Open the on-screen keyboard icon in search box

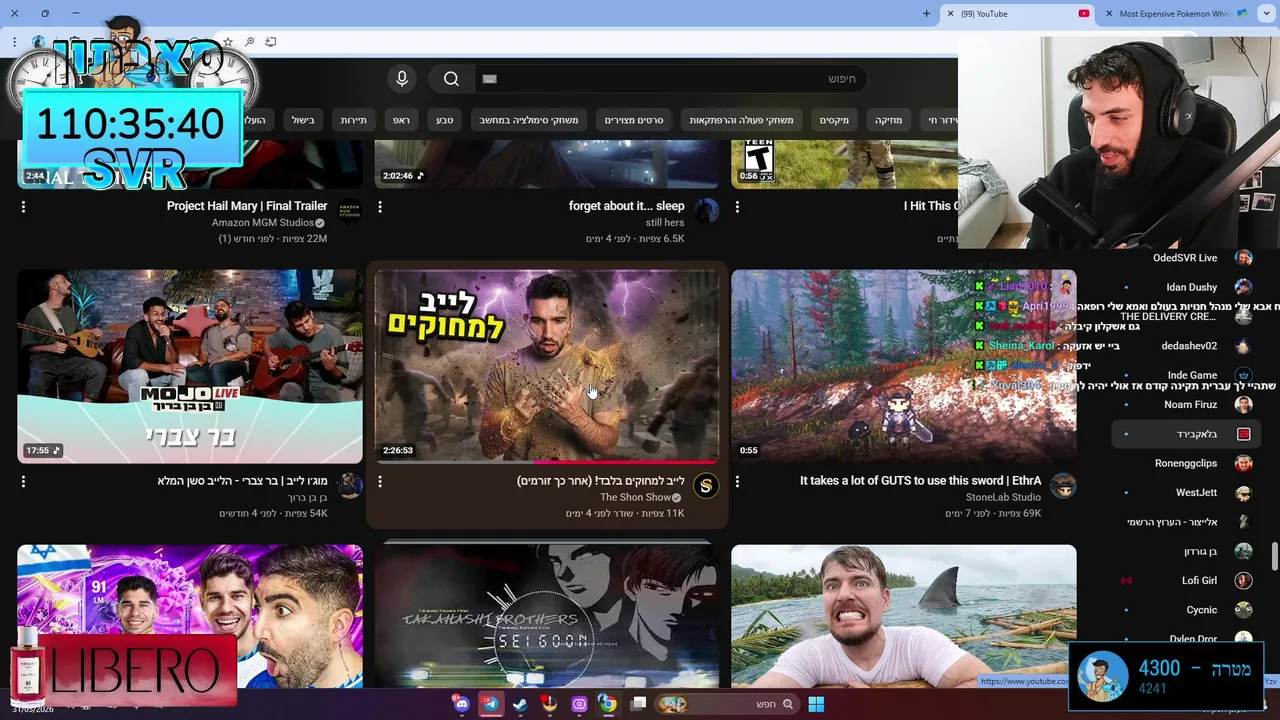tap(489, 79)
